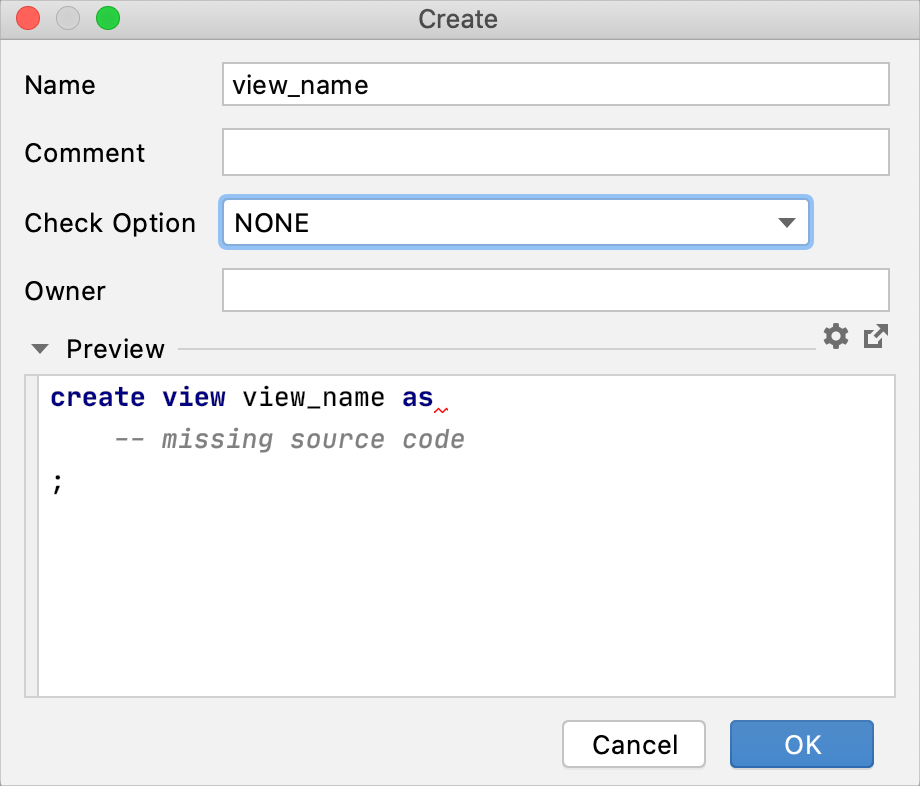
Task: Close the Create dialog with red button
Action: pyautogui.click(x=29, y=19)
